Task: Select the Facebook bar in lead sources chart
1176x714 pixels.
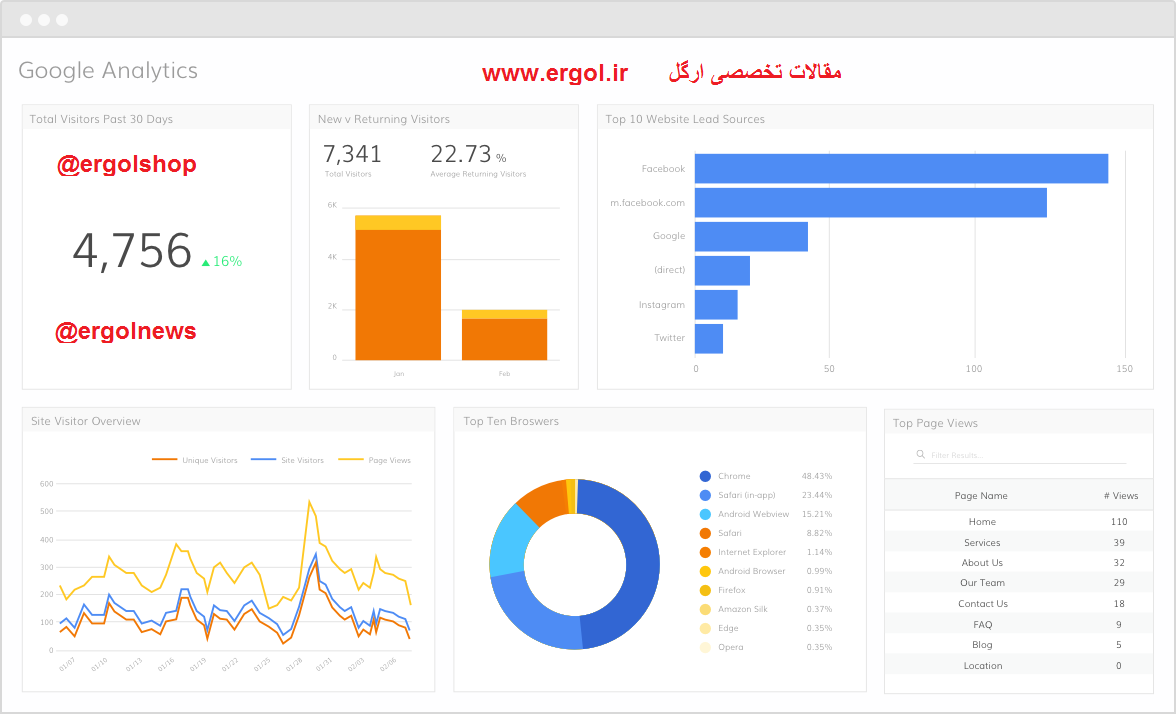Action: 900,168
